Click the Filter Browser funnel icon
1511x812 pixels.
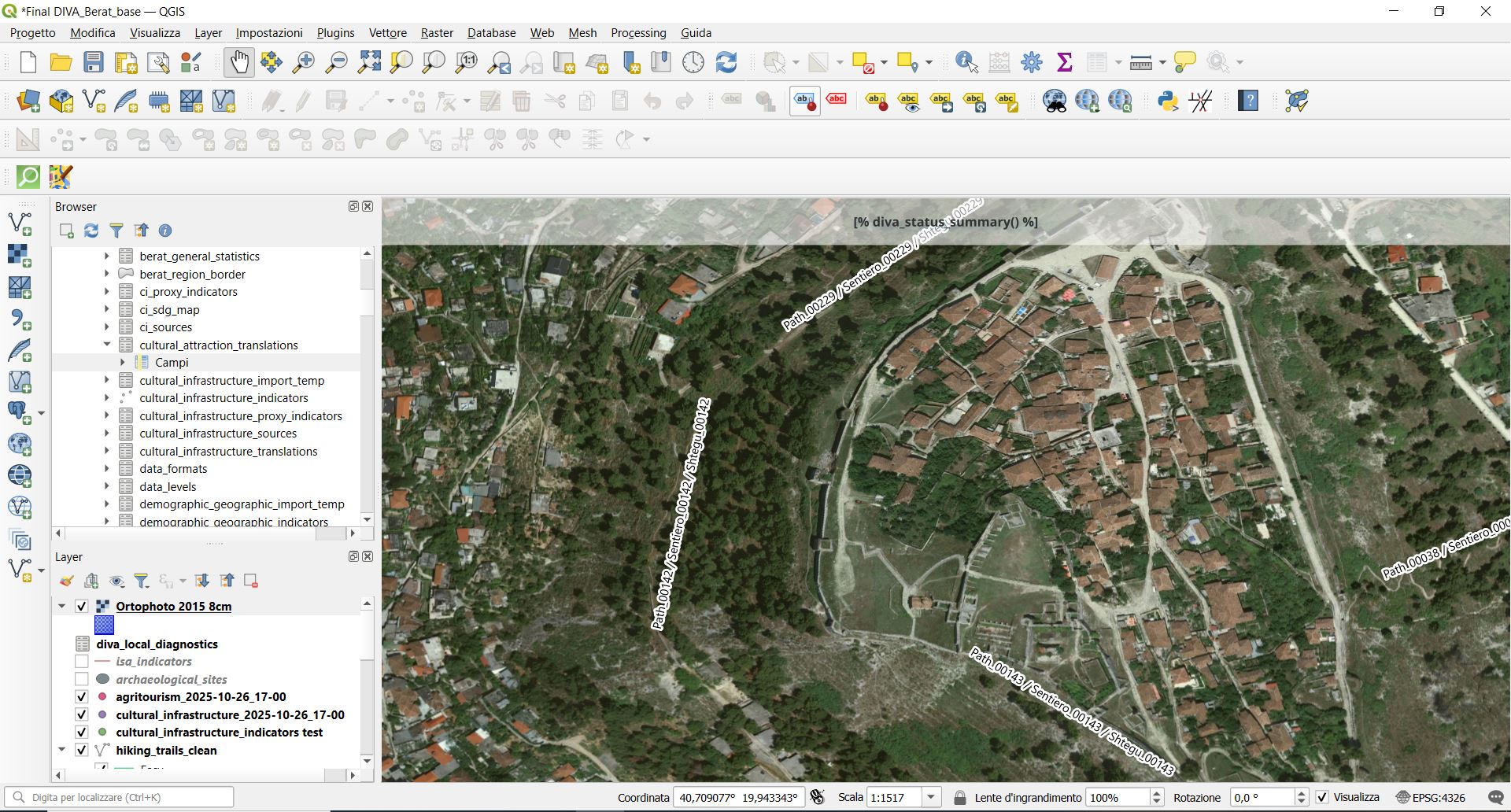pyautogui.click(x=116, y=231)
